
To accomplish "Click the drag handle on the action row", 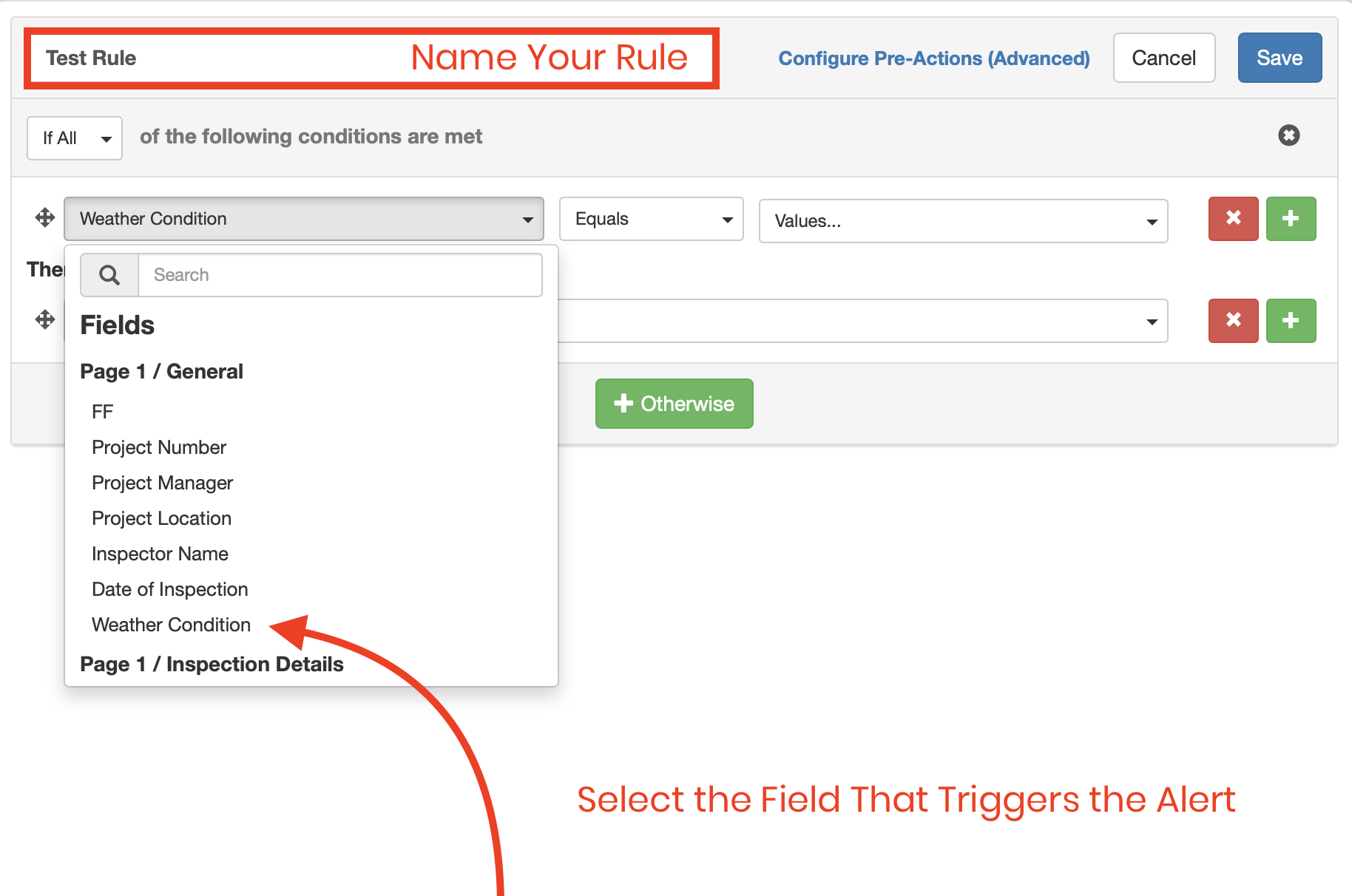I will 45,320.
